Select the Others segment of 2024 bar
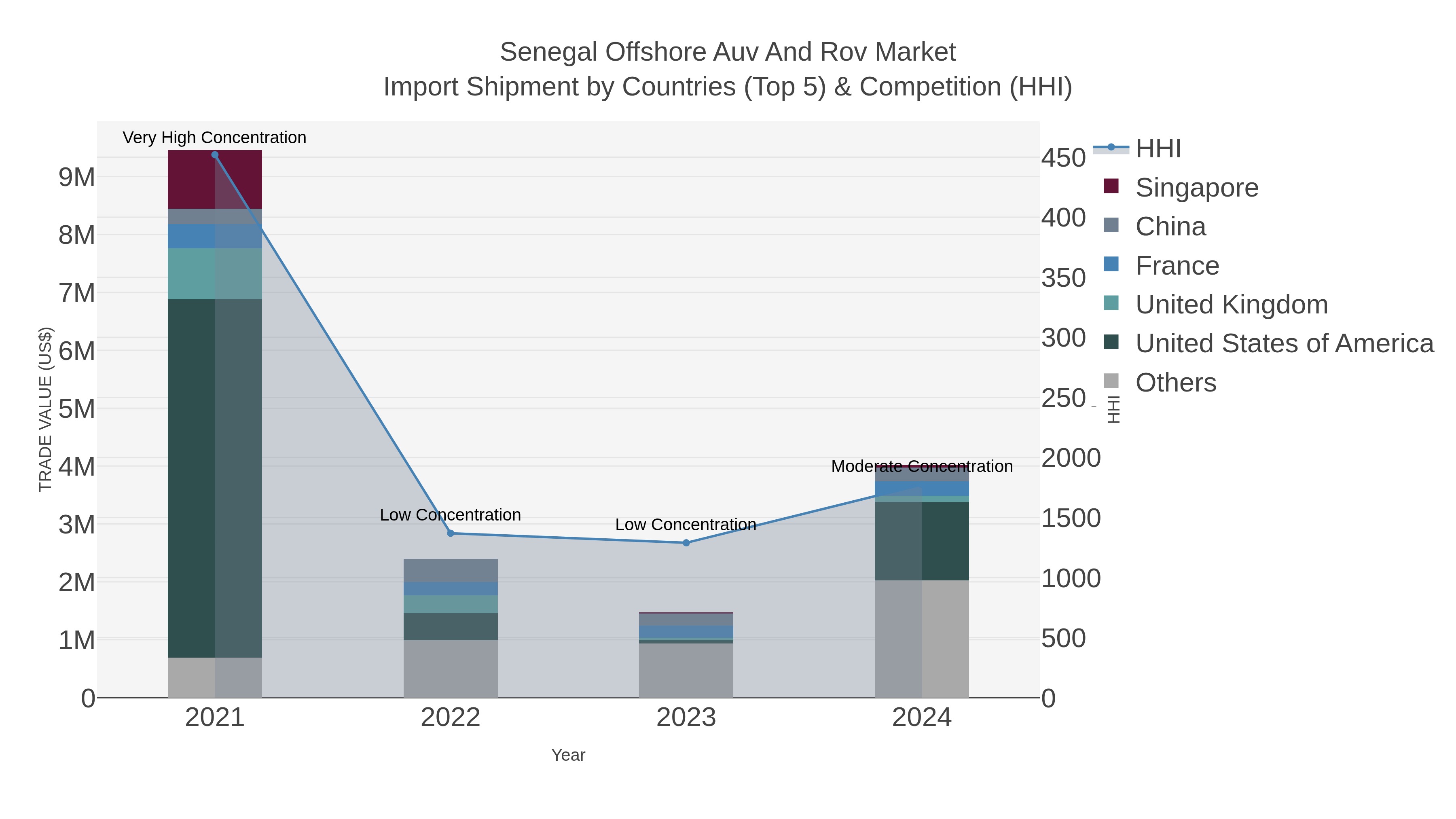The height and width of the screenshot is (819, 1456). click(x=922, y=639)
